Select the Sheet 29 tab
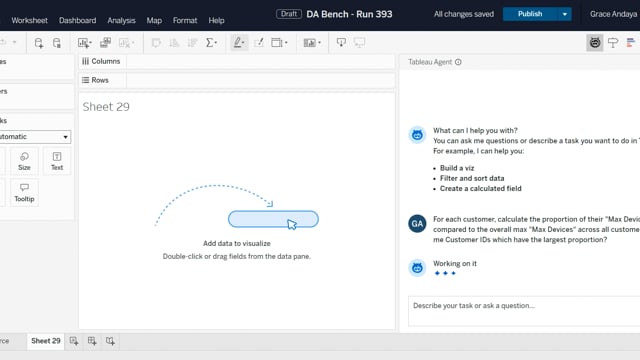The image size is (640, 360). coord(46,341)
